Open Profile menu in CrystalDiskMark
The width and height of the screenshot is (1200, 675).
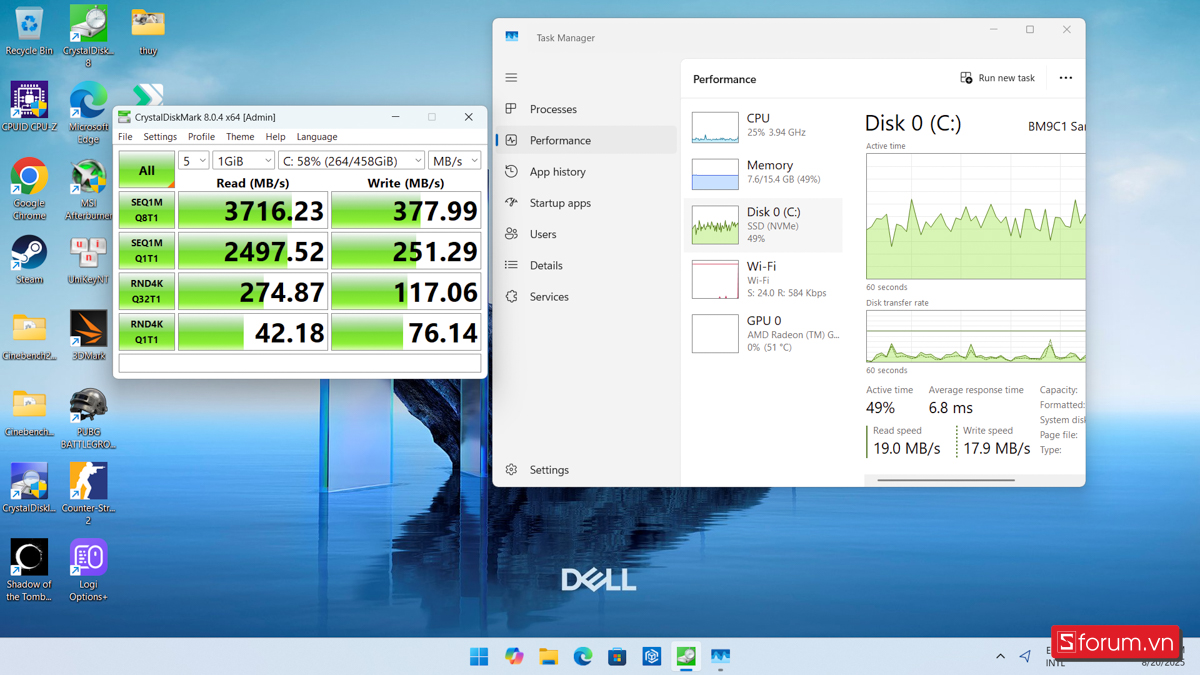(201, 137)
